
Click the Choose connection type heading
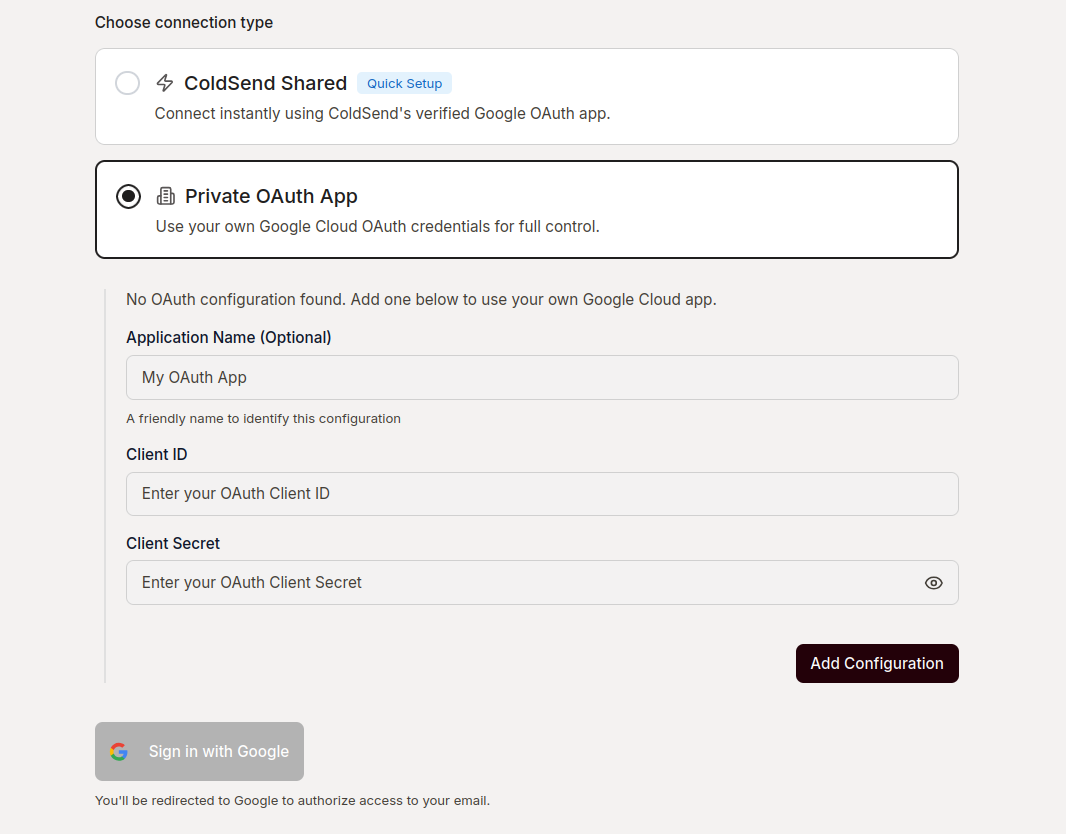(184, 23)
